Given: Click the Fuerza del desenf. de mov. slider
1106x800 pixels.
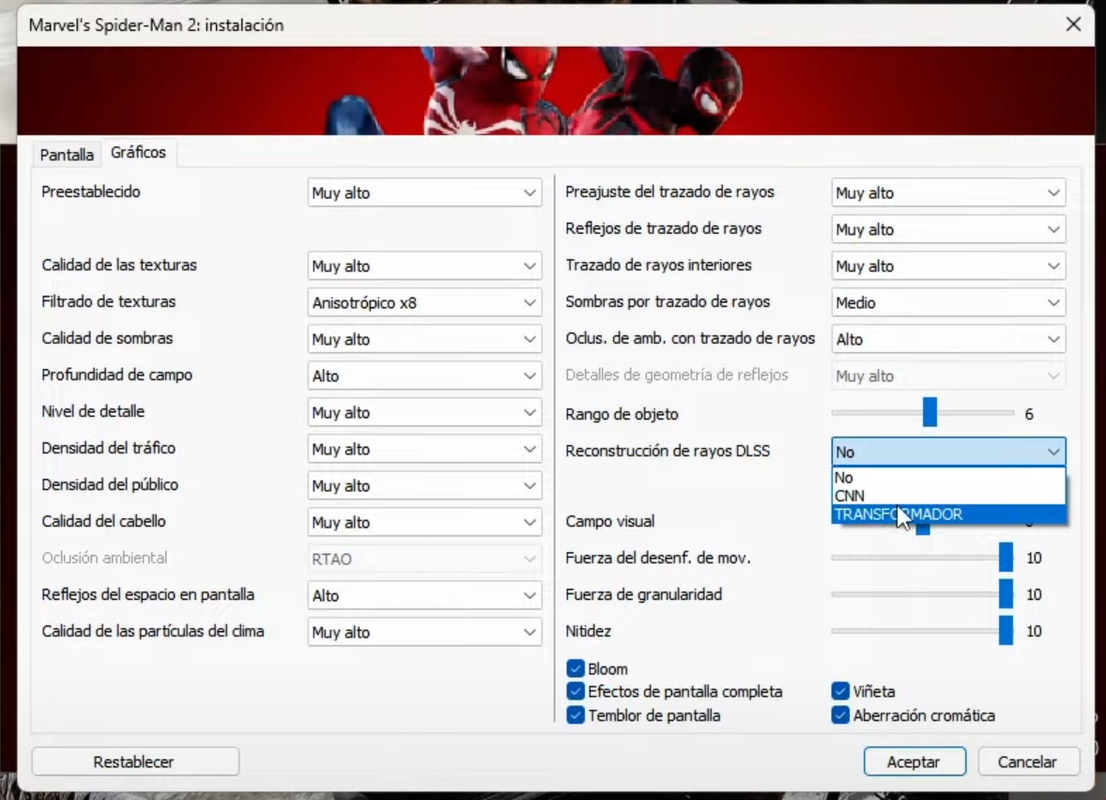Looking at the screenshot, I should point(923,557).
